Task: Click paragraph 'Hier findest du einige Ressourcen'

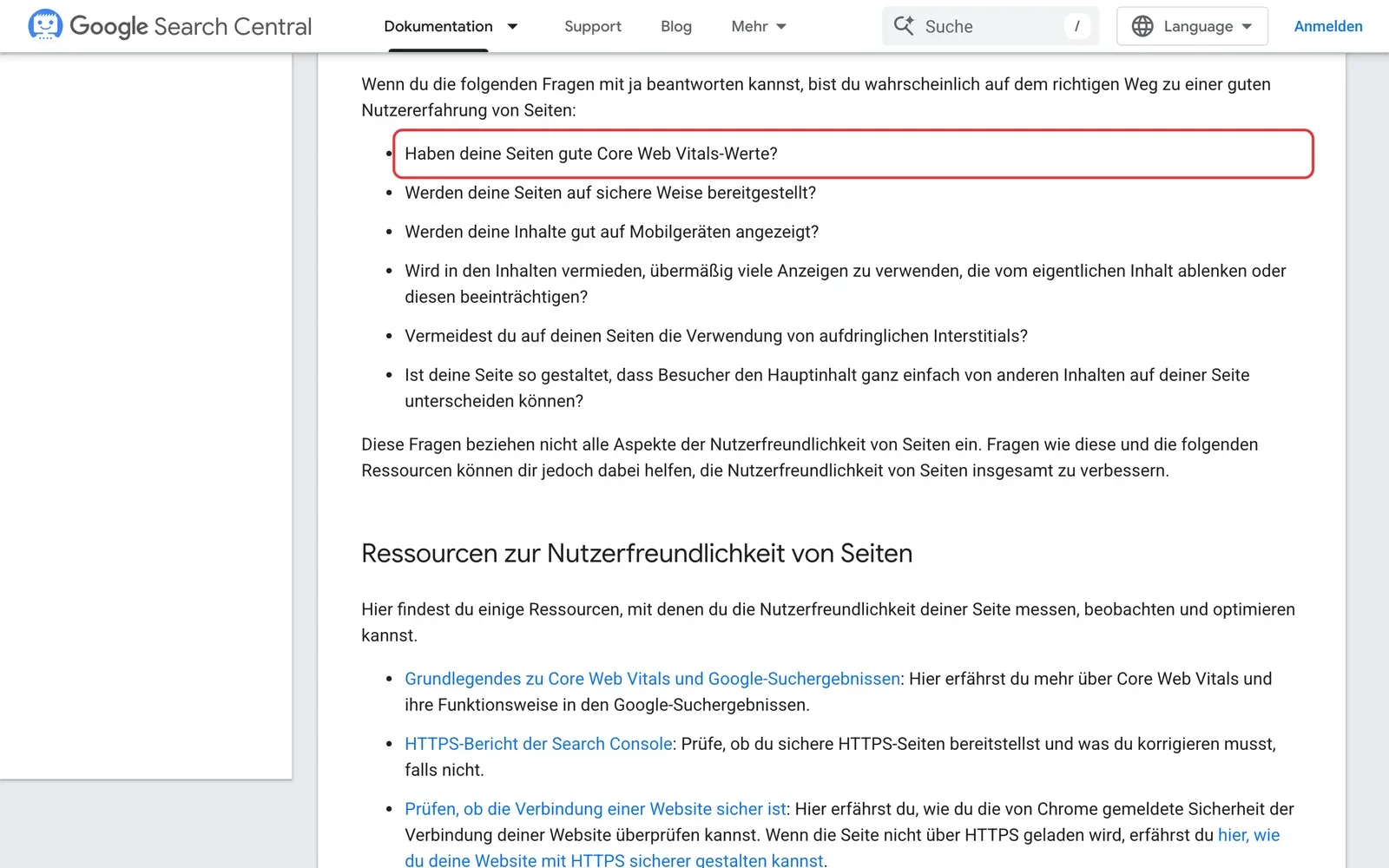Action: pos(828,622)
